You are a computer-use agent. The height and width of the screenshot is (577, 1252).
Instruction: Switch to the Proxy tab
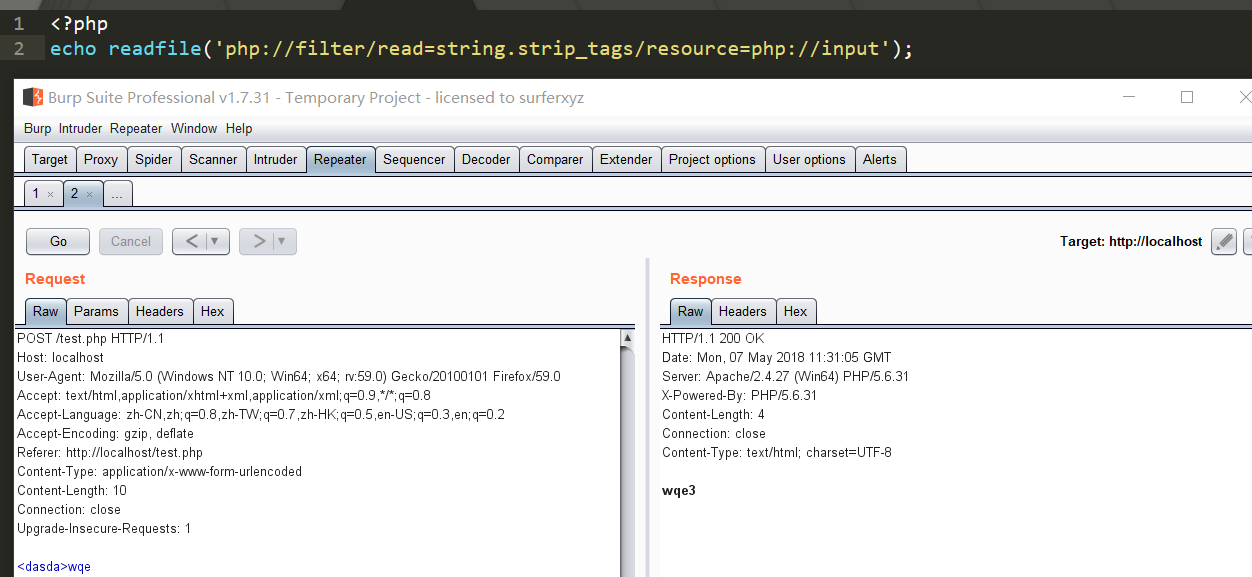tap(101, 159)
